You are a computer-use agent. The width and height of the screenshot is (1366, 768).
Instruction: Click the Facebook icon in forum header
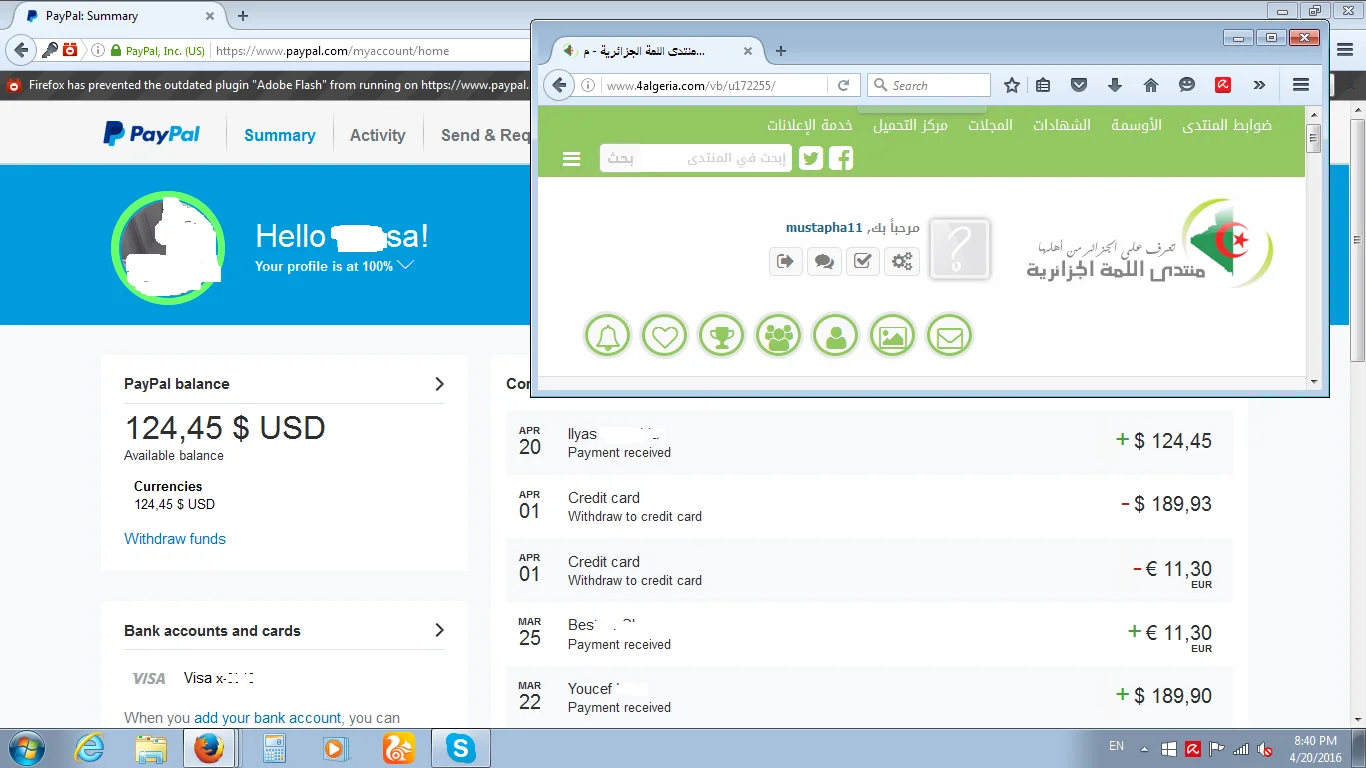coord(841,158)
